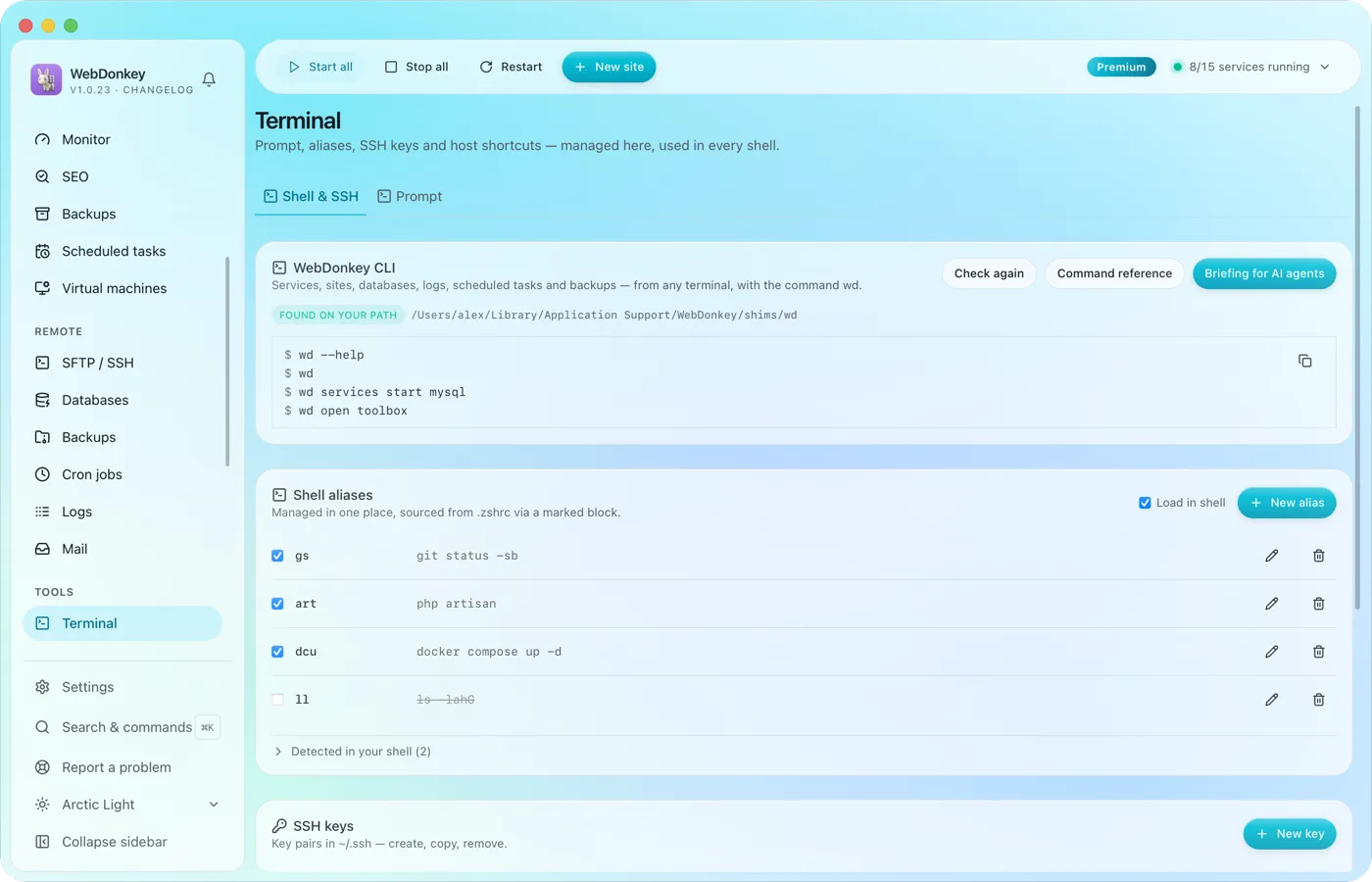This screenshot has height=882, width=1372.
Task: Delete the art alias
Action: click(1318, 604)
